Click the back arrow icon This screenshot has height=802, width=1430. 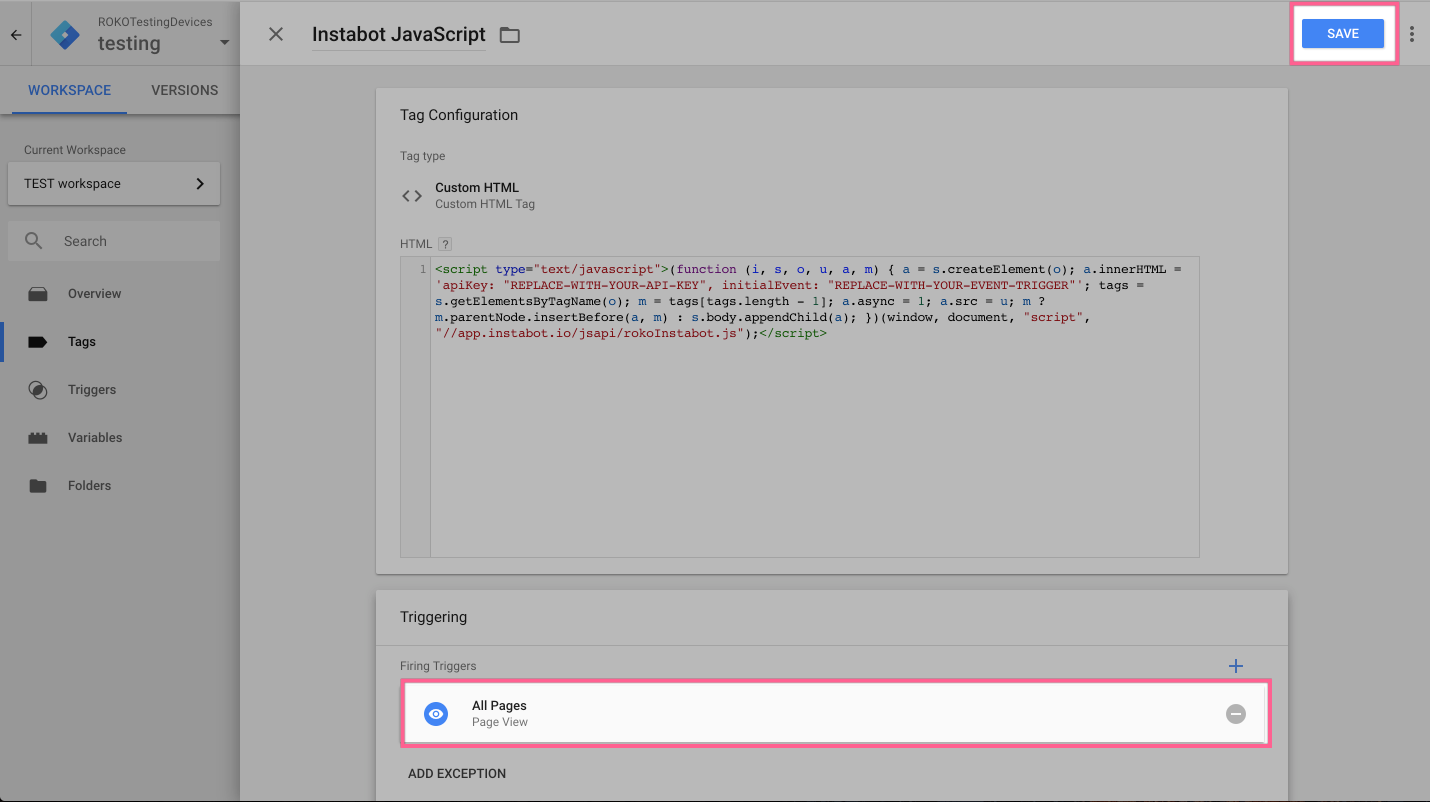(x=16, y=35)
